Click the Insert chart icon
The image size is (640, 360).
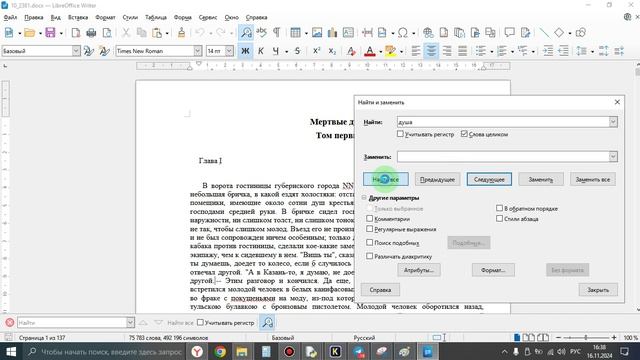tap(332, 33)
